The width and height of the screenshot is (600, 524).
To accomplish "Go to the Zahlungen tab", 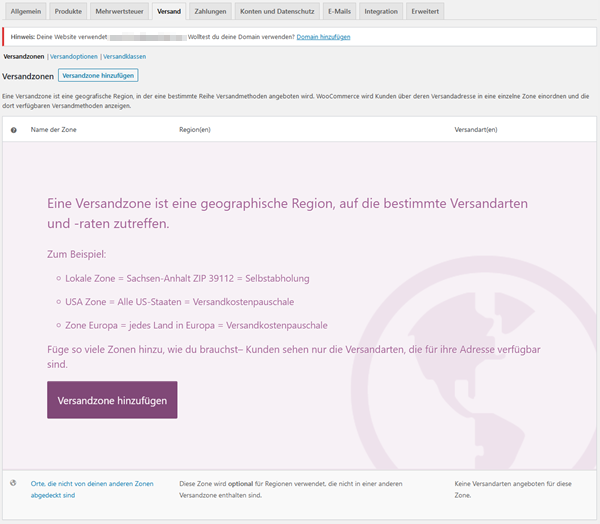I will (x=210, y=11).
